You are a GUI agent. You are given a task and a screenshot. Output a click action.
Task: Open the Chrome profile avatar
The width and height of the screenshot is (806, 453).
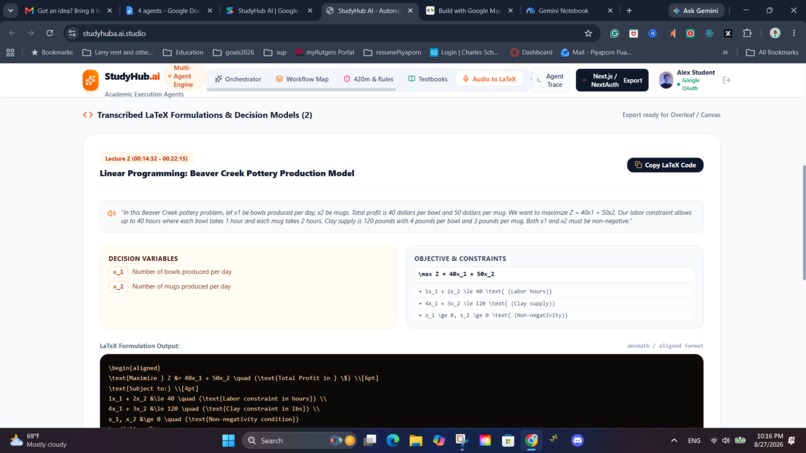pyautogui.click(x=775, y=33)
